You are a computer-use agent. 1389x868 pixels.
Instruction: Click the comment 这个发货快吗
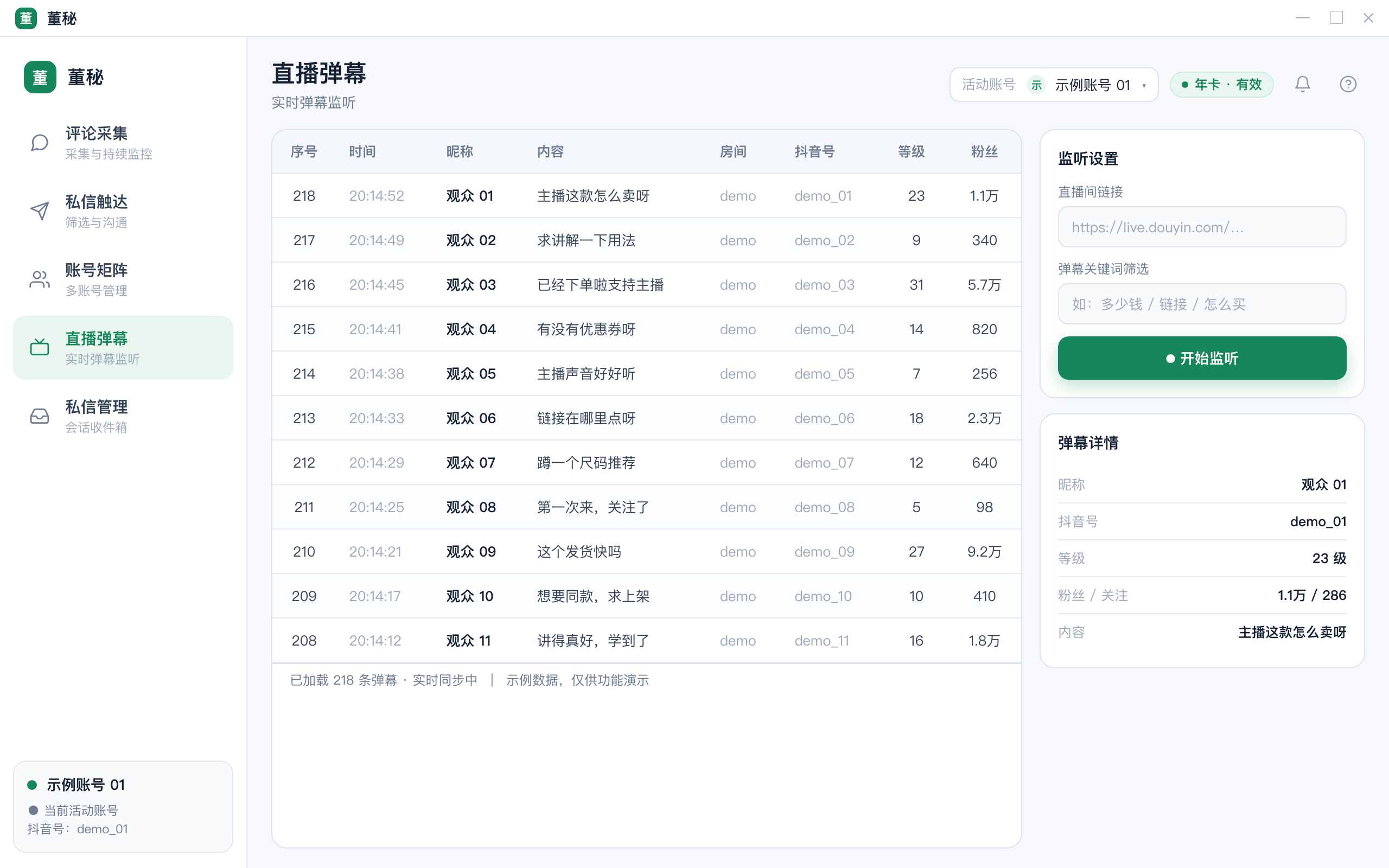578,552
